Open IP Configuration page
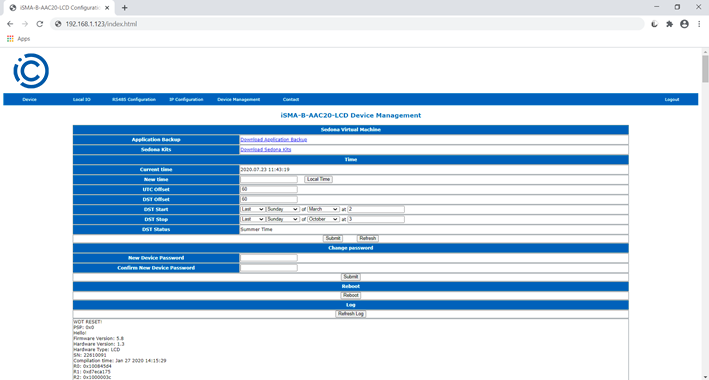This screenshot has width=709, height=380. (x=186, y=100)
